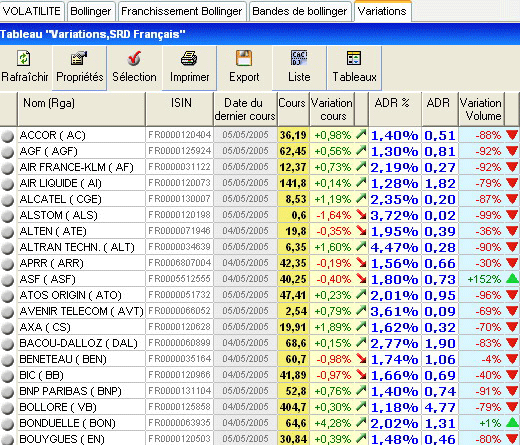Select the AVENIR TELECOM ( AVT) row name

click(81, 311)
